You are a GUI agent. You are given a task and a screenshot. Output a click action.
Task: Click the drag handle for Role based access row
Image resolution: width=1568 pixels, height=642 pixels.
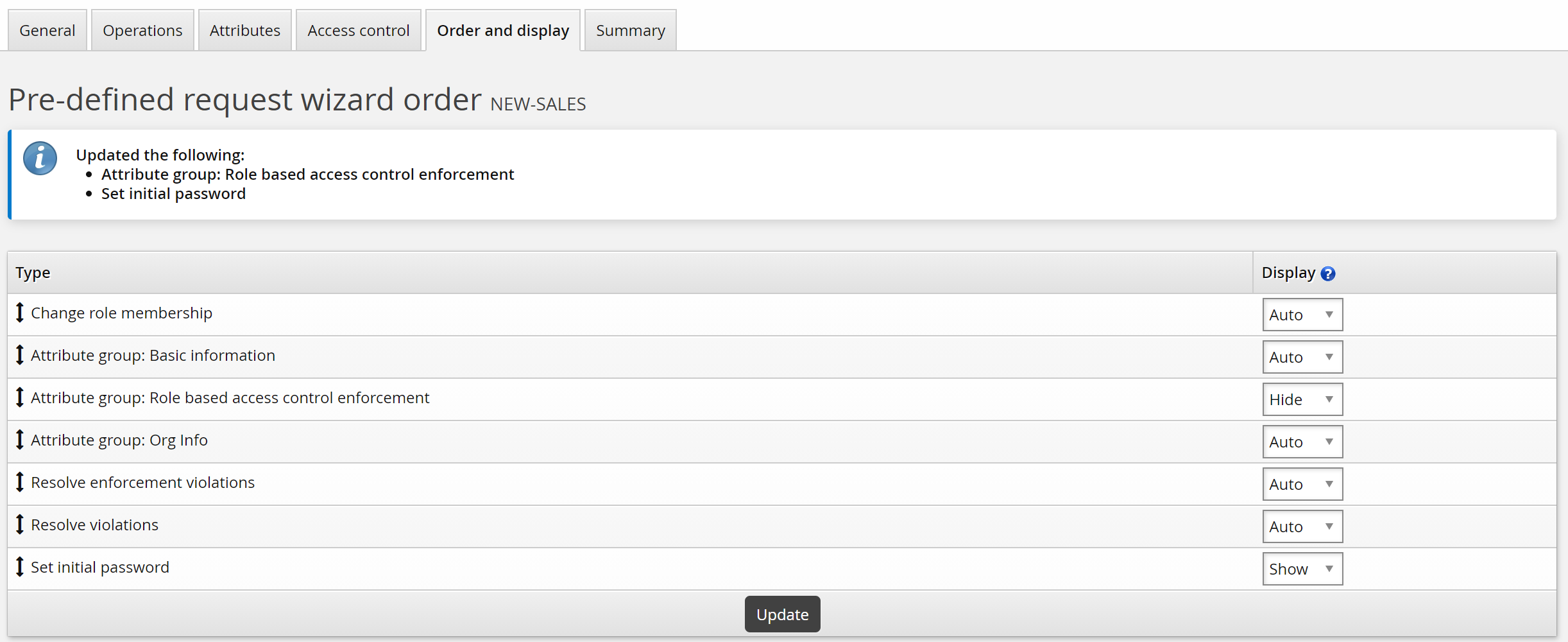pyautogui.click(x=20, y=397)
